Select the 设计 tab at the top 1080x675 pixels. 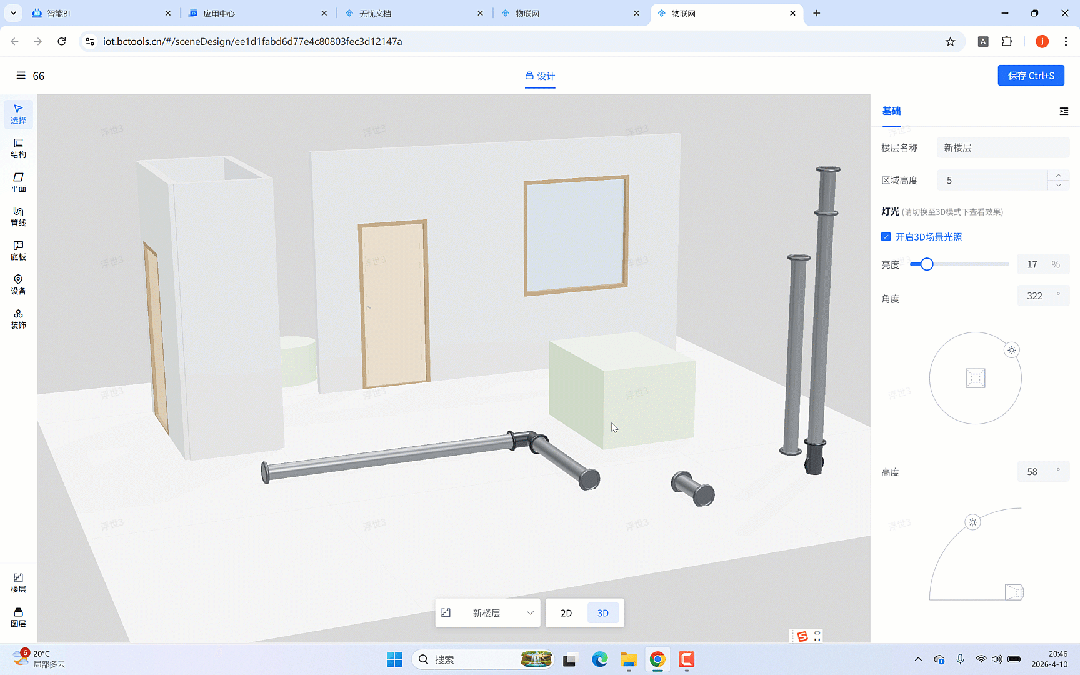pos(540,76)
